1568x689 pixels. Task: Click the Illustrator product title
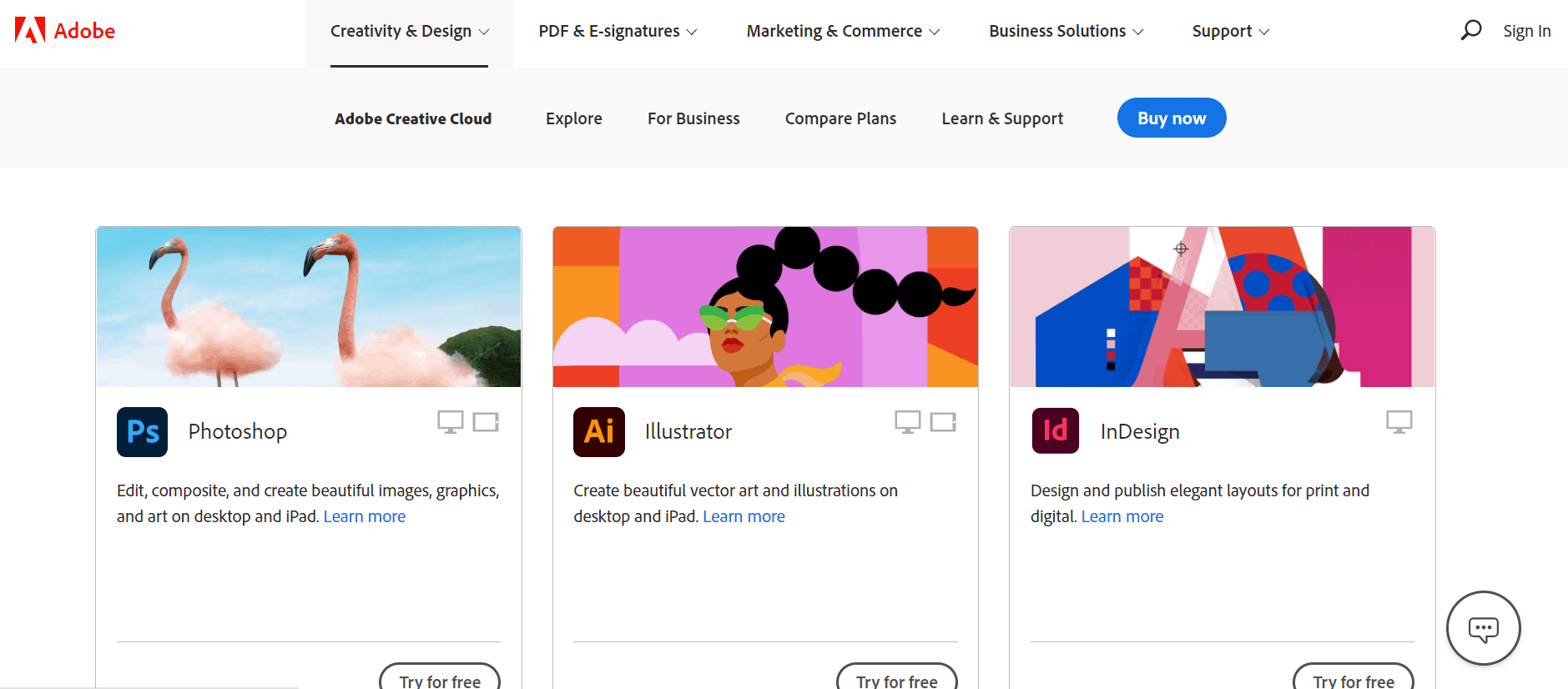click(688, 431)
